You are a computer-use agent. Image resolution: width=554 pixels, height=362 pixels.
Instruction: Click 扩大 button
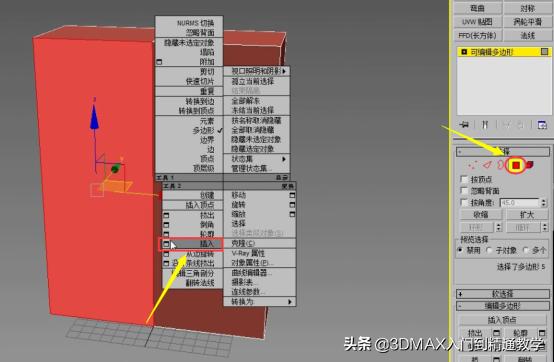(x=527, y=214)
